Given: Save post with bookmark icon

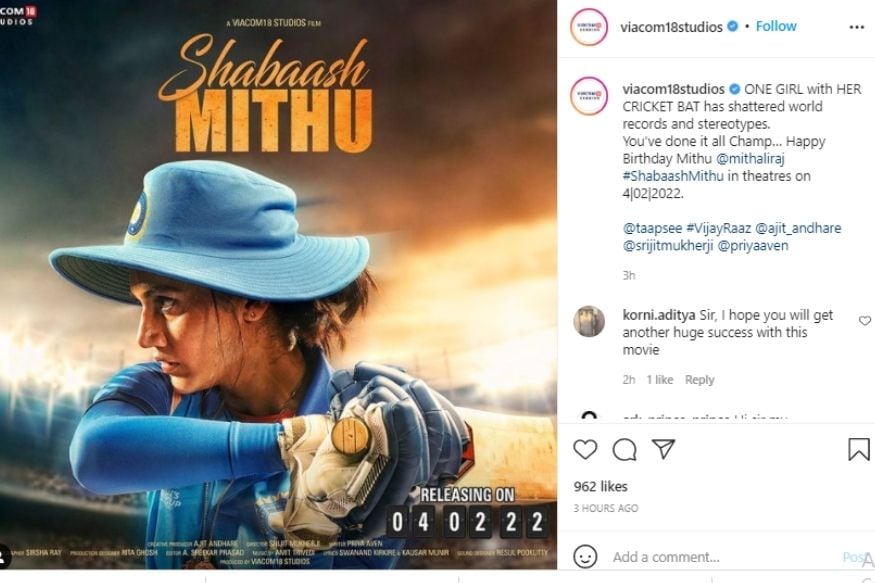Looking at the screenshot, I should point(858,450).
